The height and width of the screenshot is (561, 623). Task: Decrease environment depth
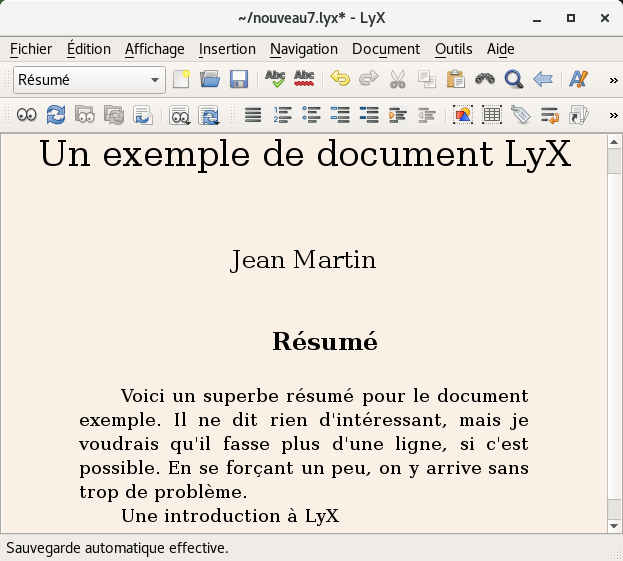coord(427,115)
